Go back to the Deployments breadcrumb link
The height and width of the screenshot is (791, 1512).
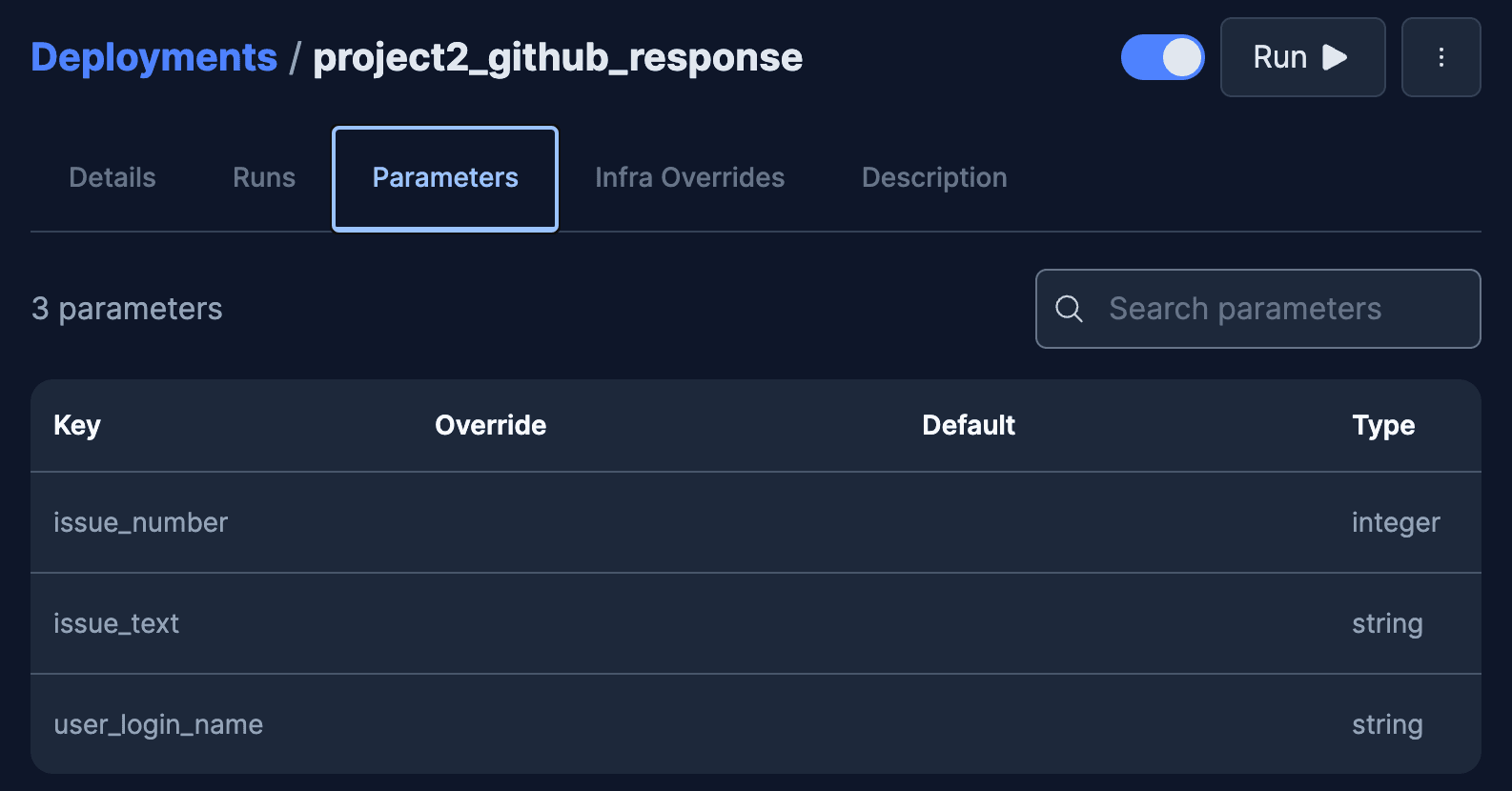(x=153, y=57)
